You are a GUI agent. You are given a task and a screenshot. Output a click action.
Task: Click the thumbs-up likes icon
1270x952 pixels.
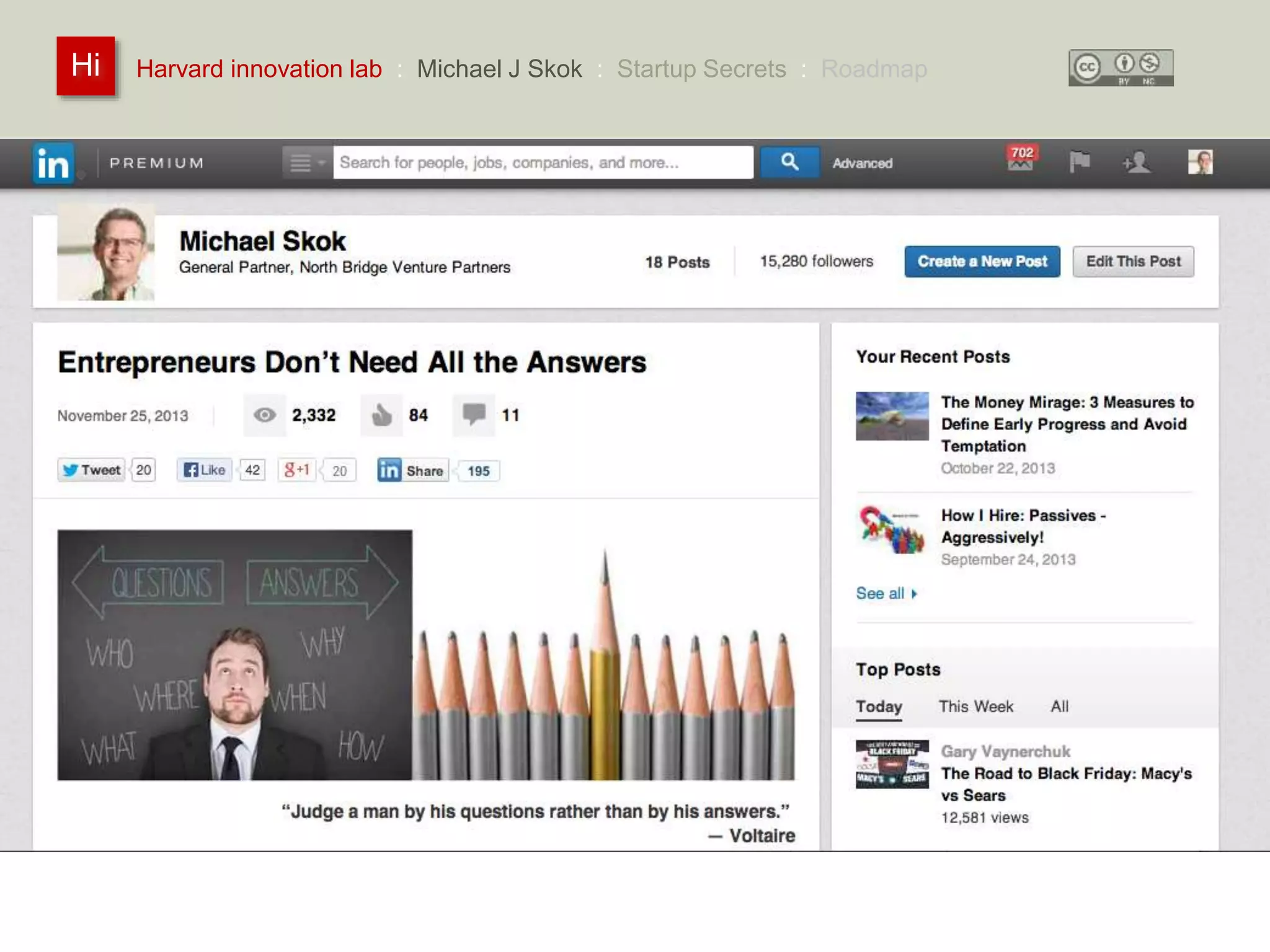pyautogui.click(x=381, y=415)
